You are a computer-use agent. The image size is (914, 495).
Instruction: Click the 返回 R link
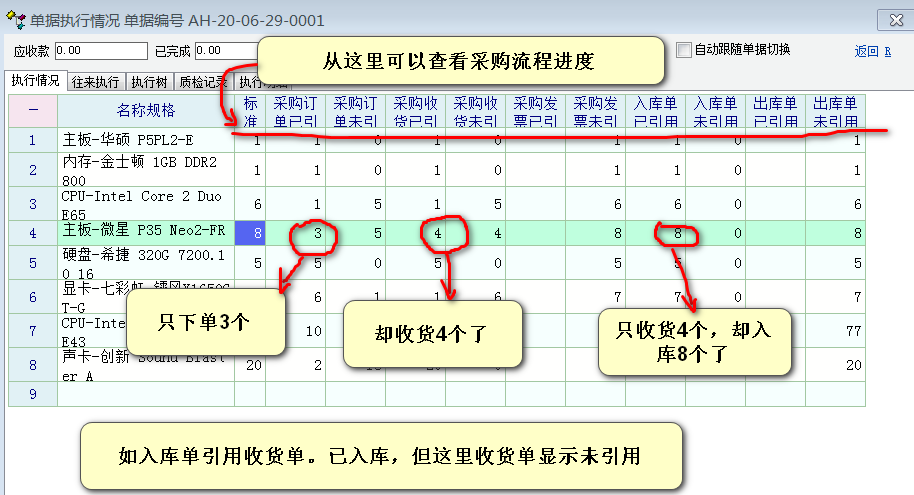coord(872,51)
